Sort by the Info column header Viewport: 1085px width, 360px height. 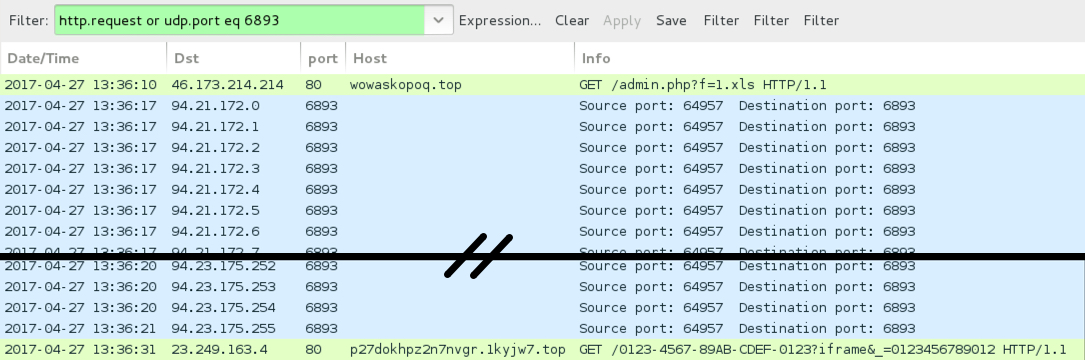click(x=830, y=58)
